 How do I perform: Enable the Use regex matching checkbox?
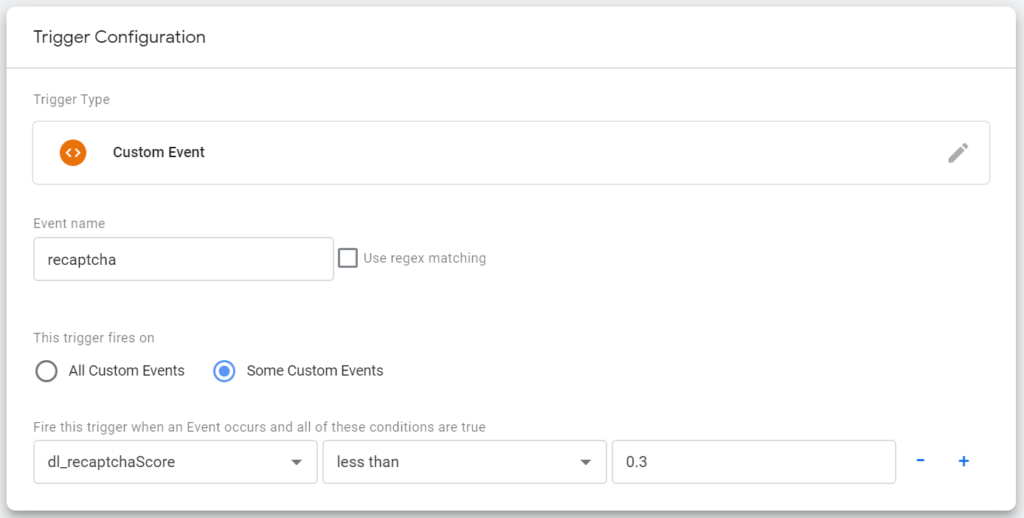point(347,258)
